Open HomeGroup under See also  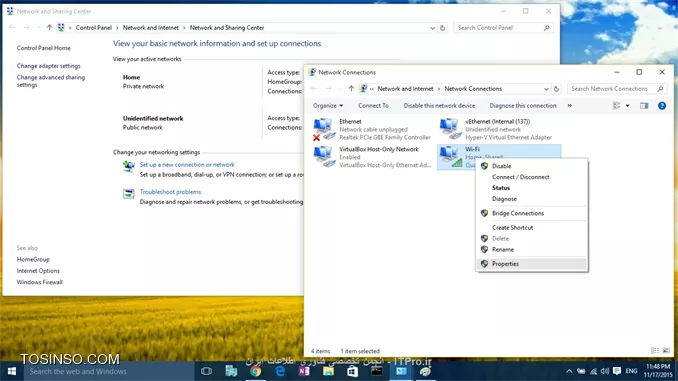point(33,259)
